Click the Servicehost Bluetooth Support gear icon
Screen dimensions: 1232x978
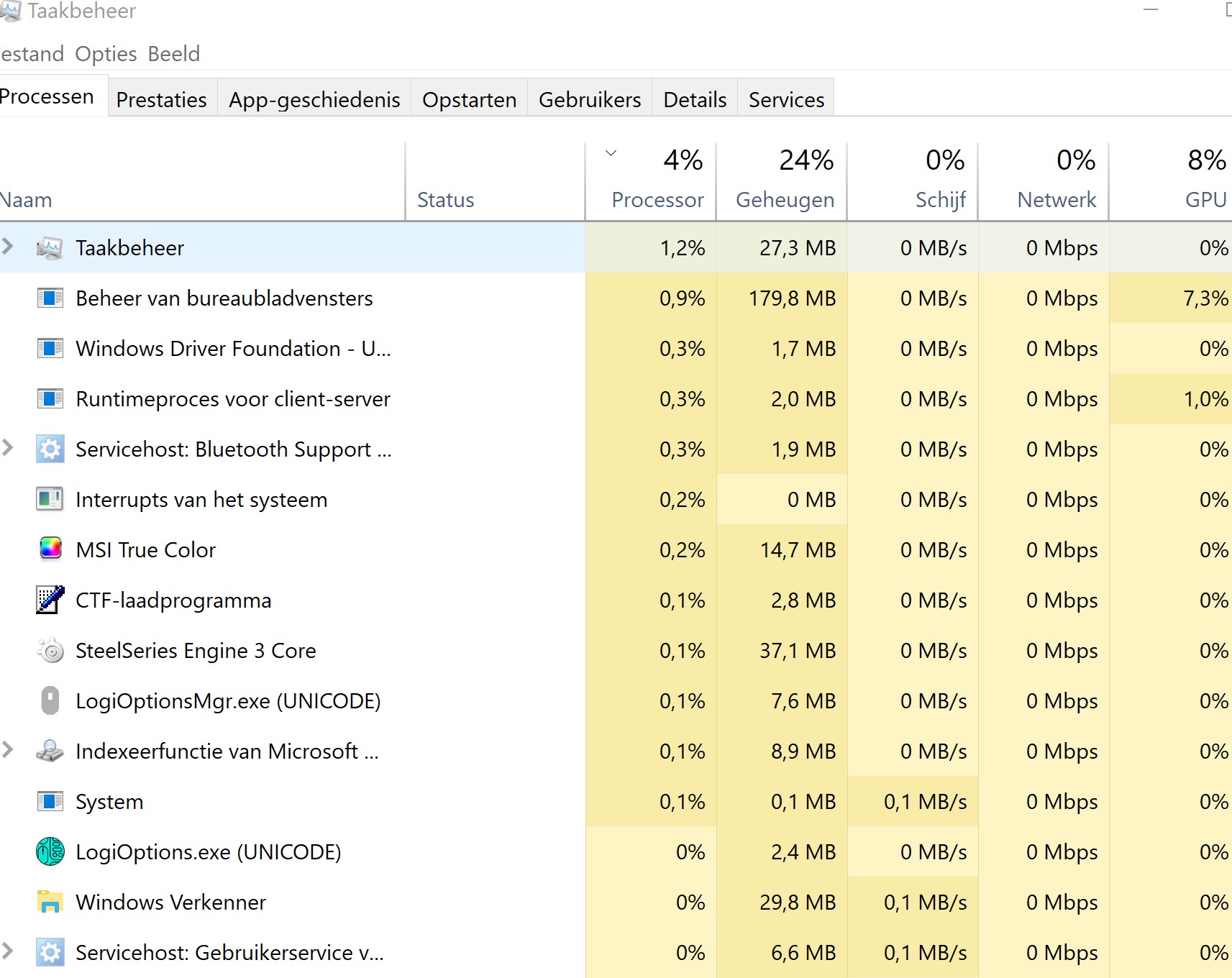50,449
